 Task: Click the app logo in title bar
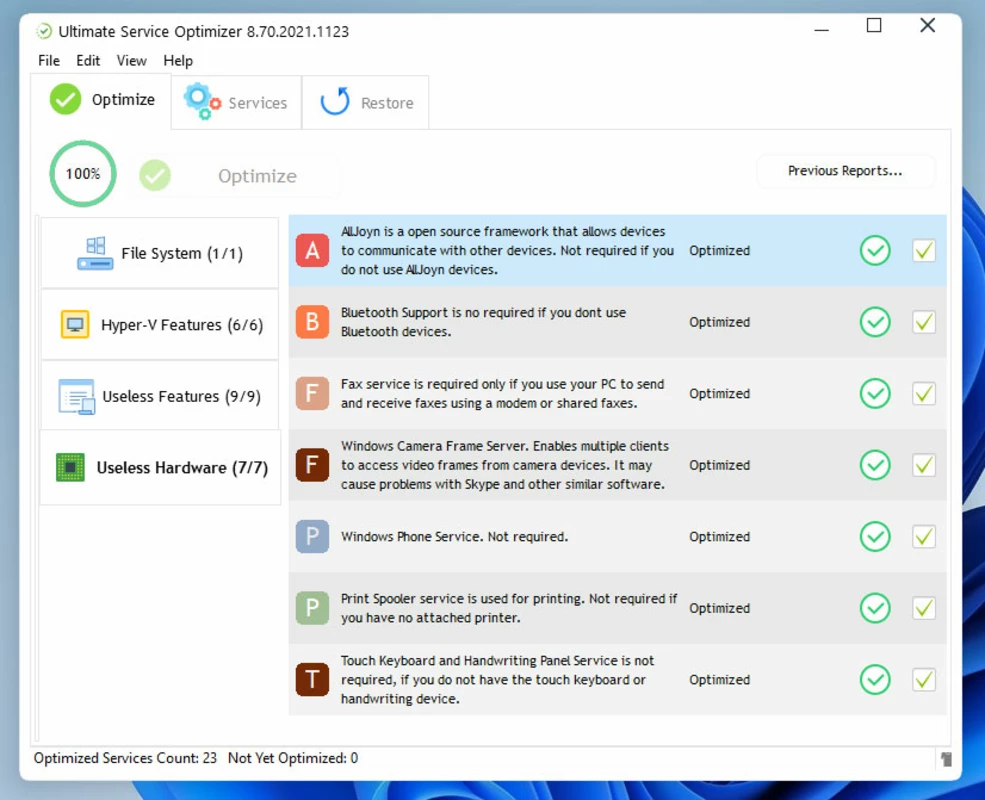point(44,31)
